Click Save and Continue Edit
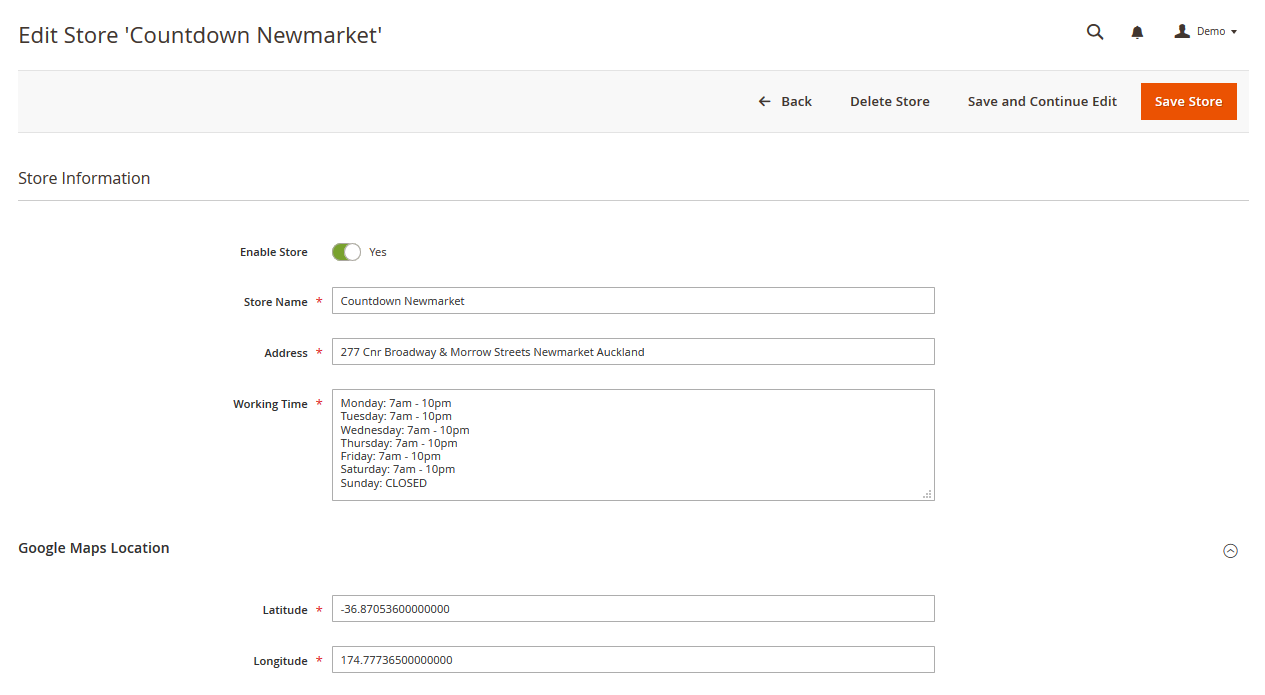Screen dimensions: 1265x695 [1042, 101]
